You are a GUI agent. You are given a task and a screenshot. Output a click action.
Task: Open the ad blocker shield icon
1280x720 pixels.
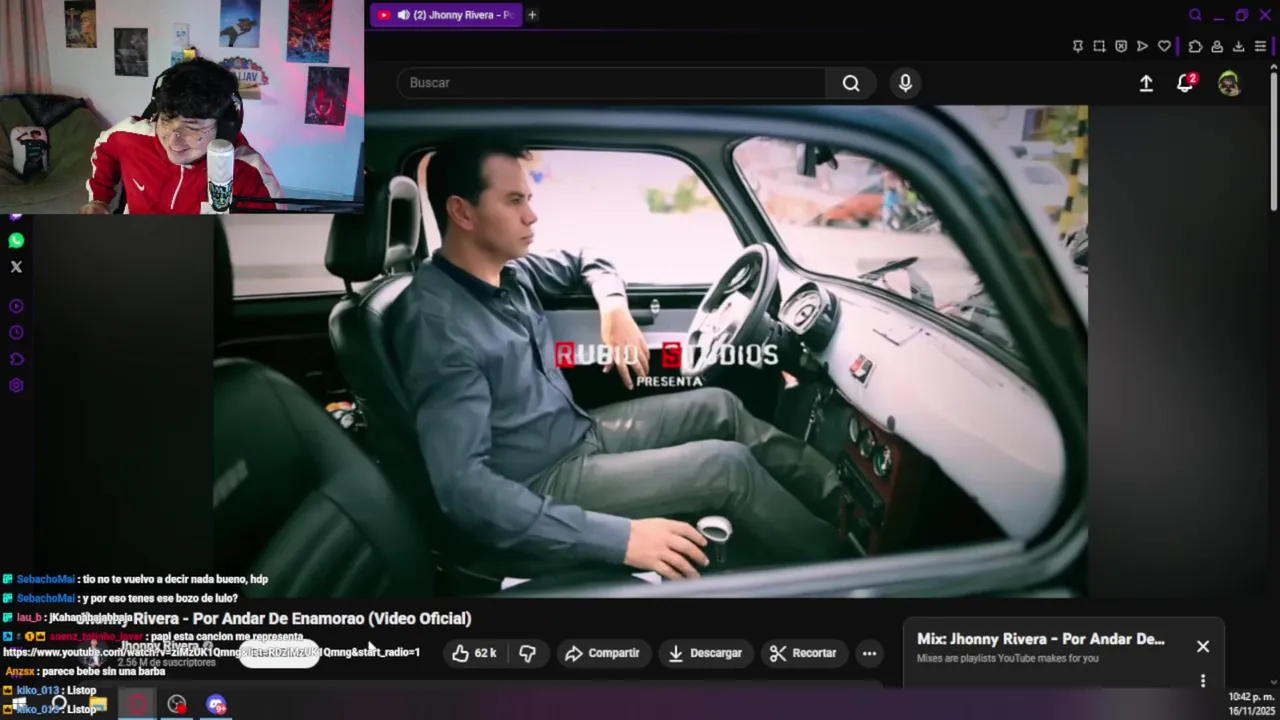1121,46
